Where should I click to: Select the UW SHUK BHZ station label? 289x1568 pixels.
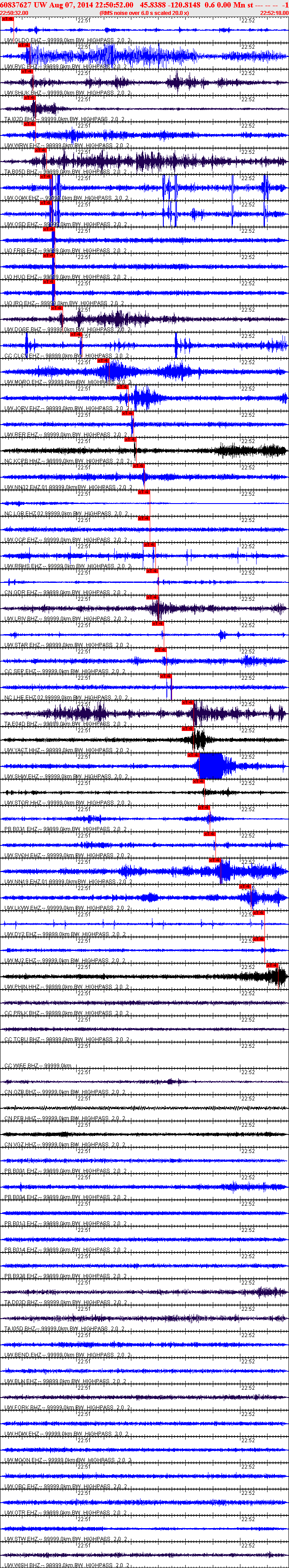tap(65, 93)
